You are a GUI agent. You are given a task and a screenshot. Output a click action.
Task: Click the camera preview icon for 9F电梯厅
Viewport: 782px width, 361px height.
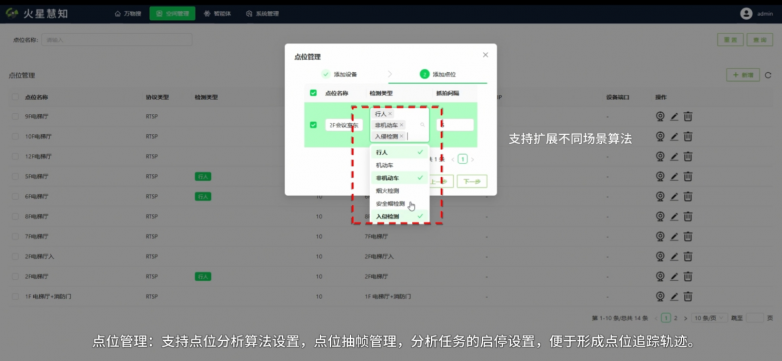point(660,117)
